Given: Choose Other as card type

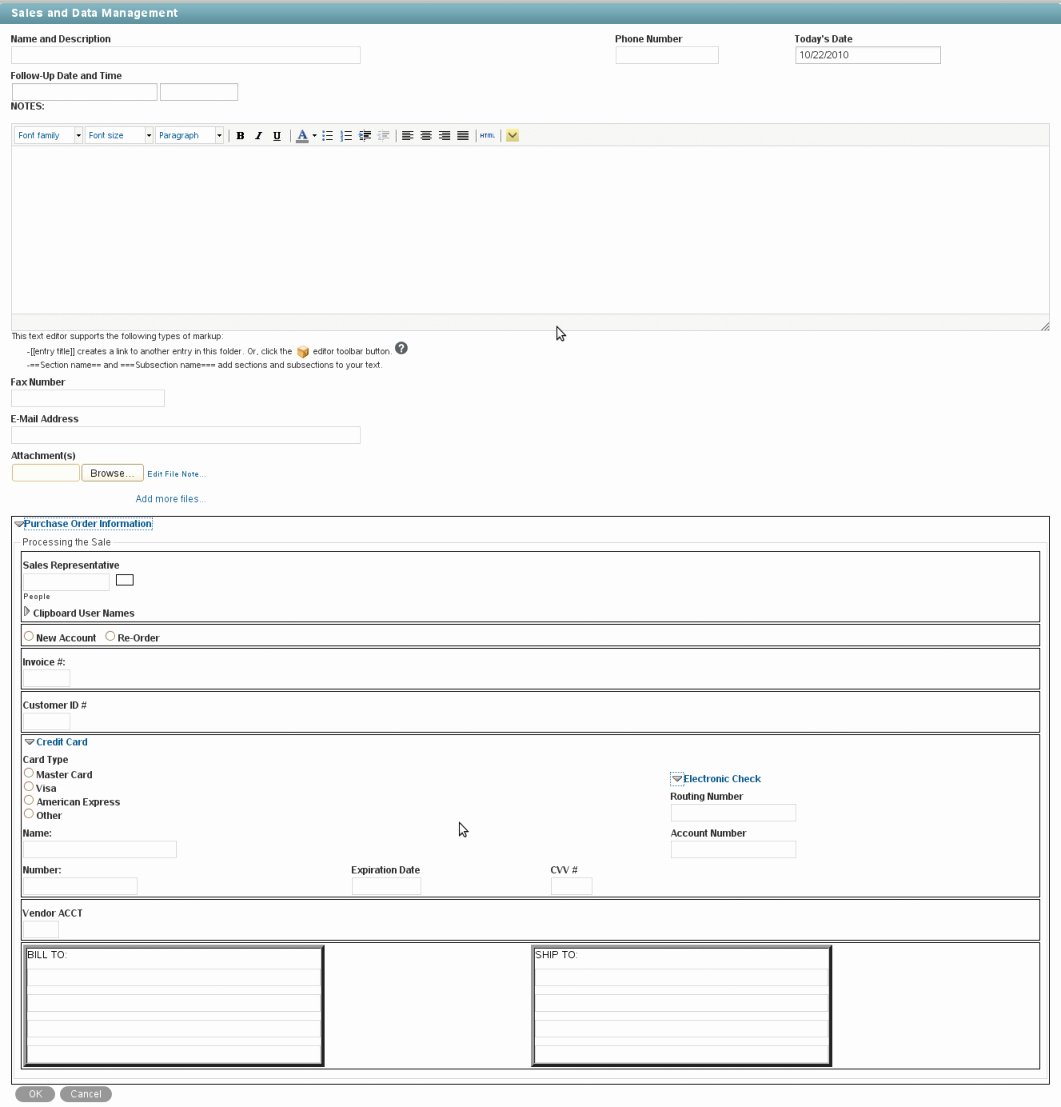Looking at the screenshot, I should pos(29,814).
